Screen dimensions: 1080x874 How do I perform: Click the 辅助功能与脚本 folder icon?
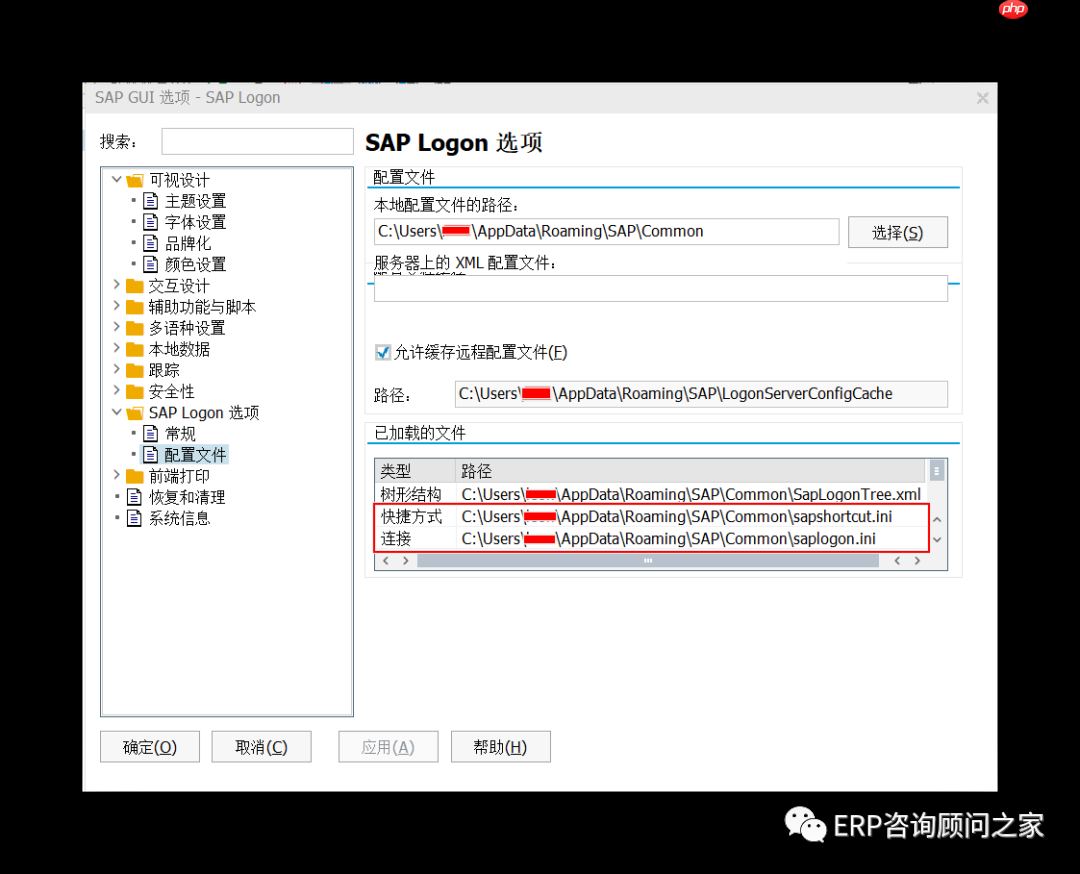[134, 306]
